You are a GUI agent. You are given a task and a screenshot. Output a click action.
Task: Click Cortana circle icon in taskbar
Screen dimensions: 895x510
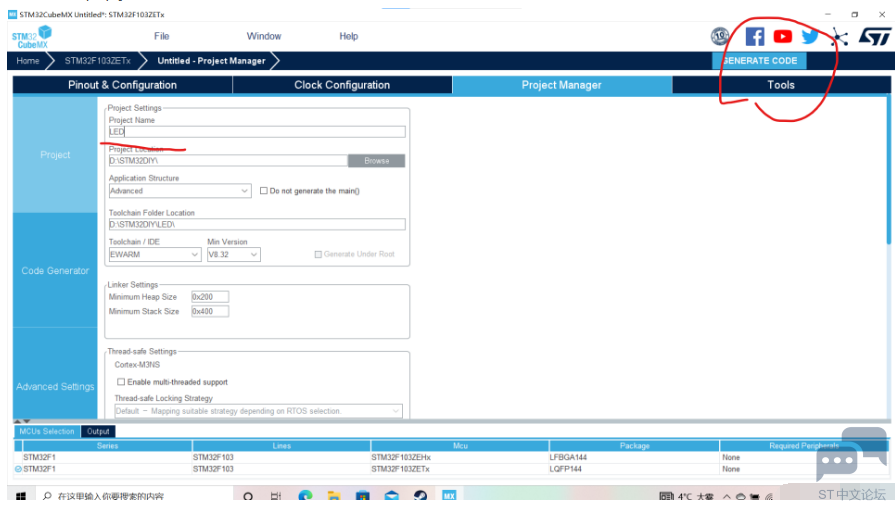(248, 496)
